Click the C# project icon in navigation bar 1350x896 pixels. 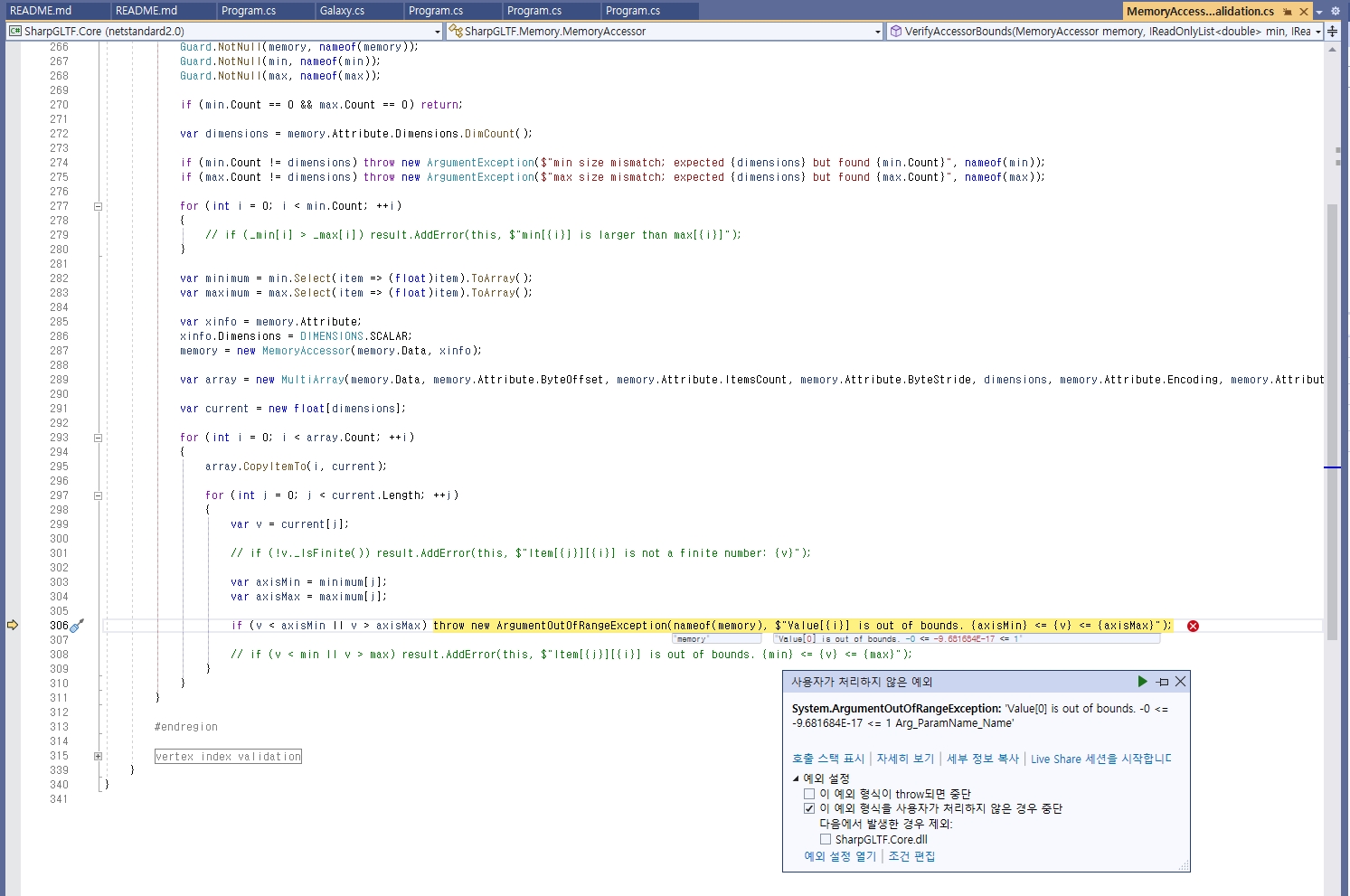(x=14, y=31)
